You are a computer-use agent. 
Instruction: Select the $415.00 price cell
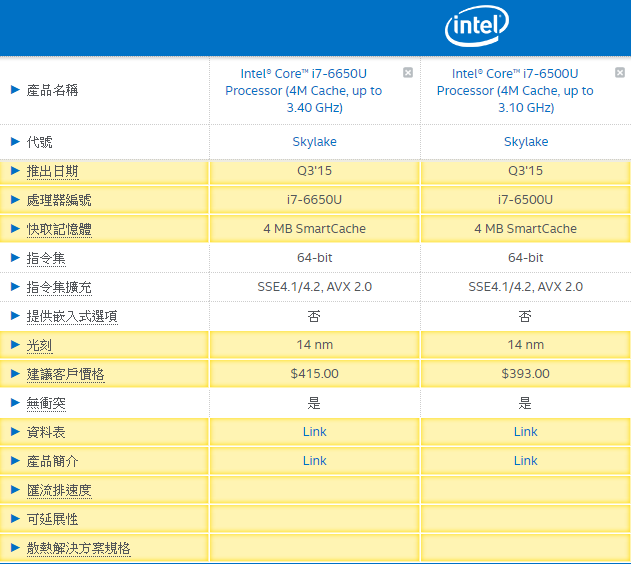[314, 374]
